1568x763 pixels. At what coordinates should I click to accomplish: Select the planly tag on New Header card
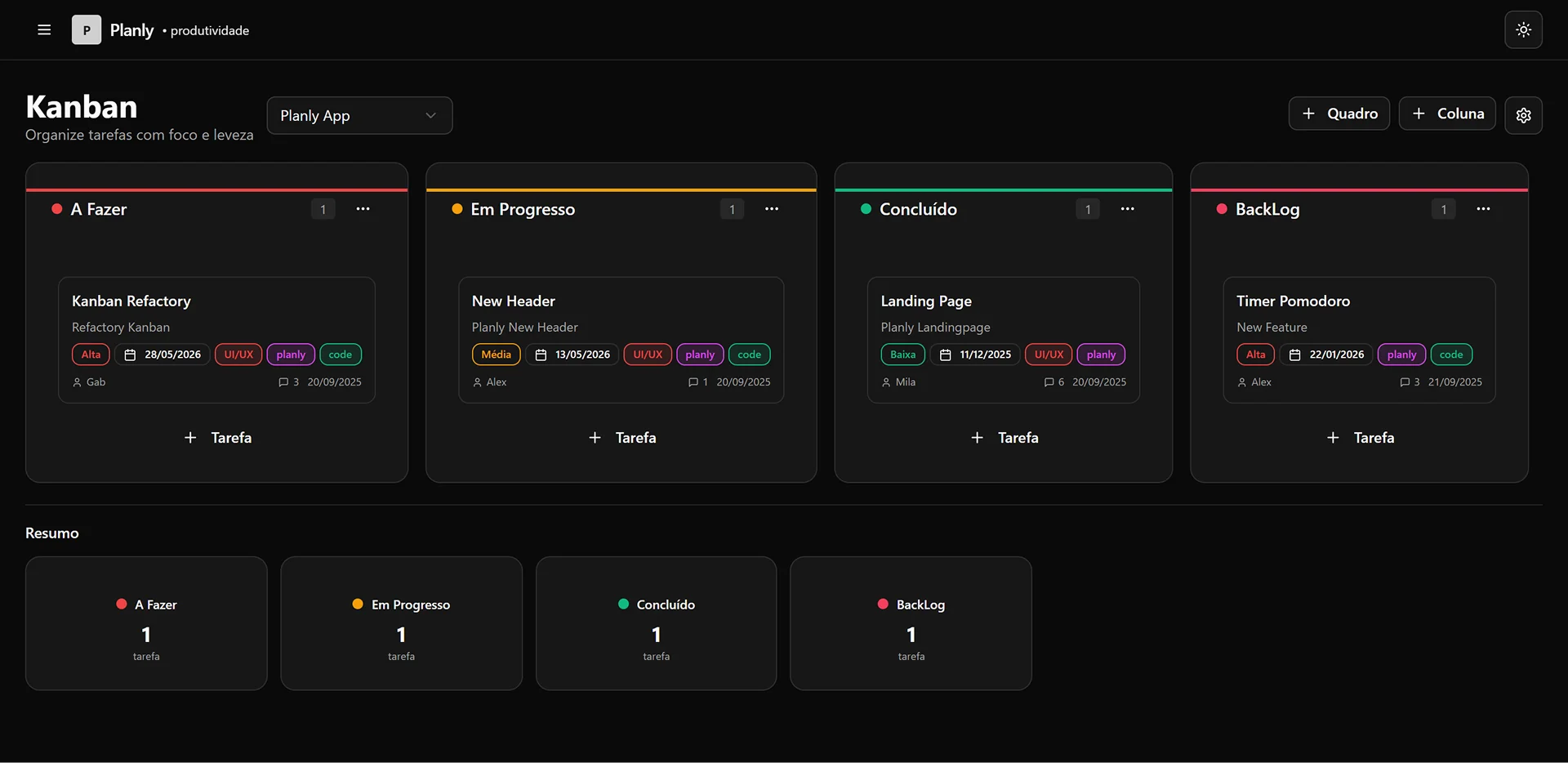click(700, 355)
